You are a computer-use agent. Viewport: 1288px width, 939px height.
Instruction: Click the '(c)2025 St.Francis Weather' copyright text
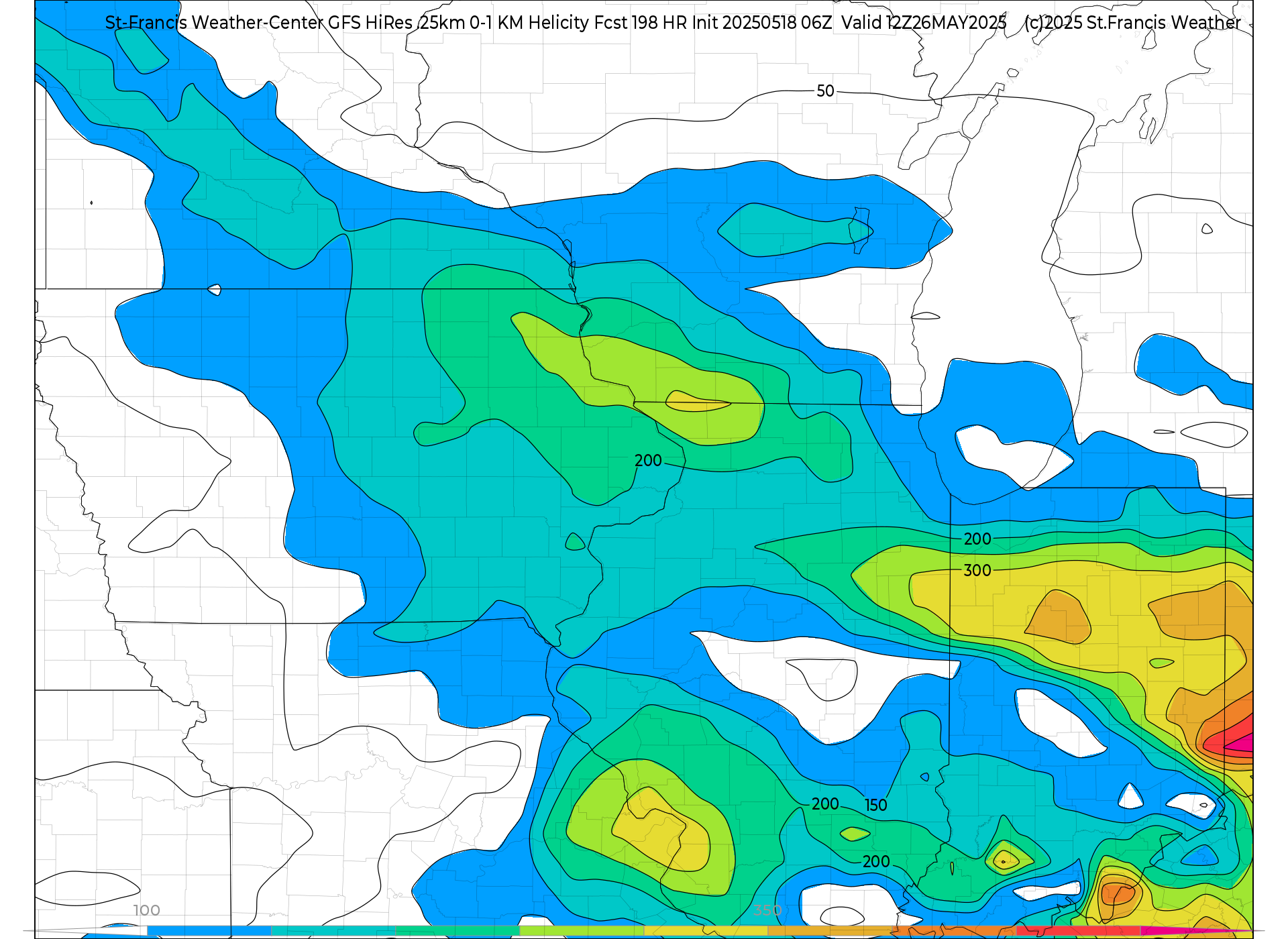click(x=1132, y=23)
